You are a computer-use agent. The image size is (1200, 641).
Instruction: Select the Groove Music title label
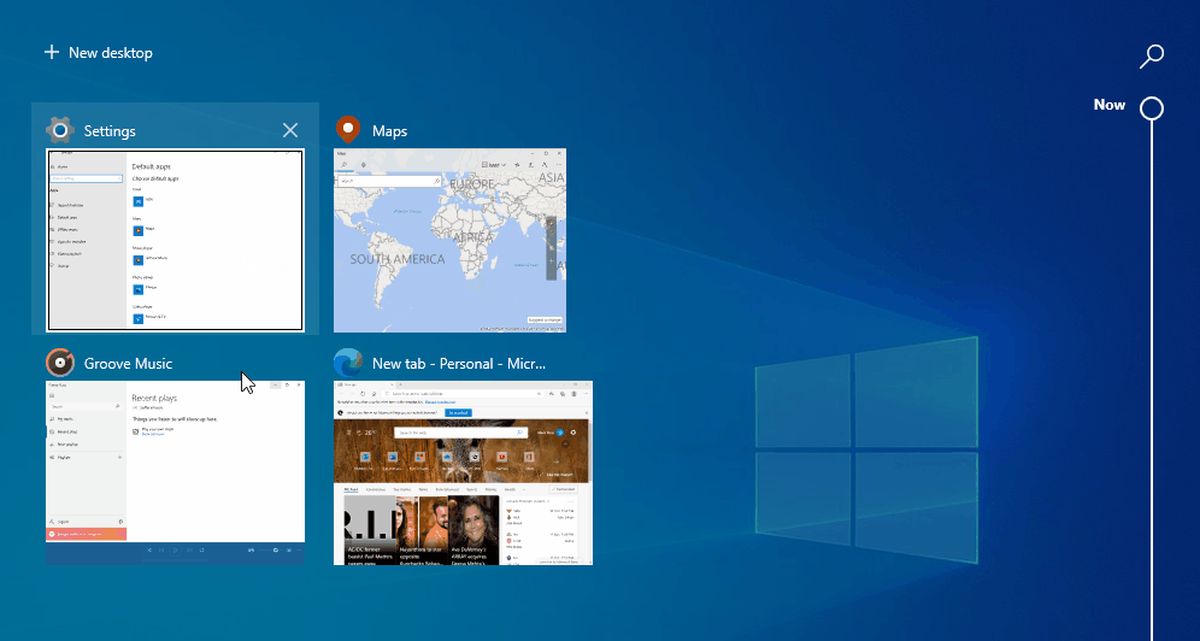[128, 364]
